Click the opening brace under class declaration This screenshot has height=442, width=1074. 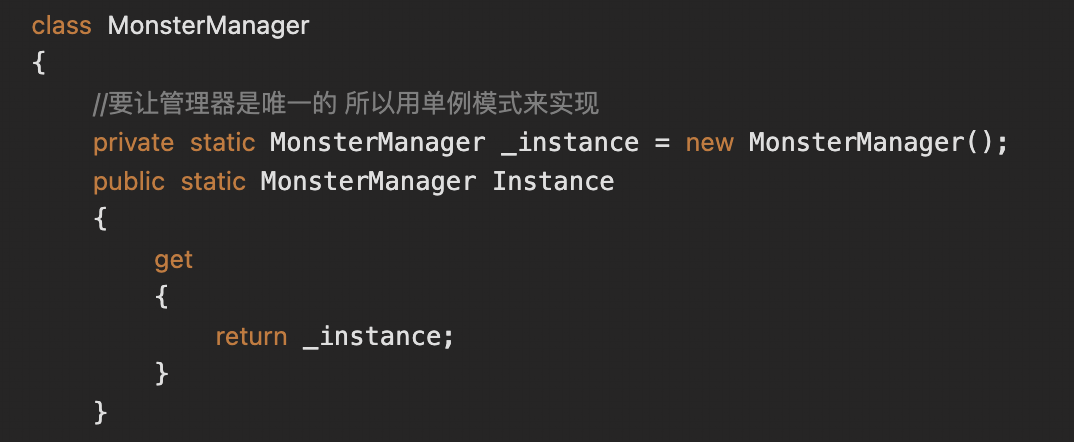pos(39,64)
